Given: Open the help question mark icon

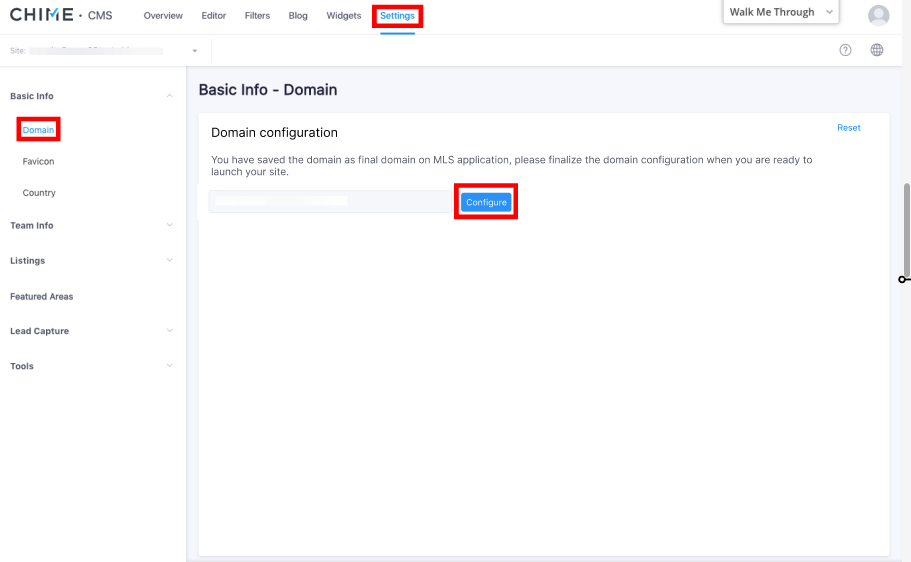Looking at the screenshot, I should click(x=845, y=50).
